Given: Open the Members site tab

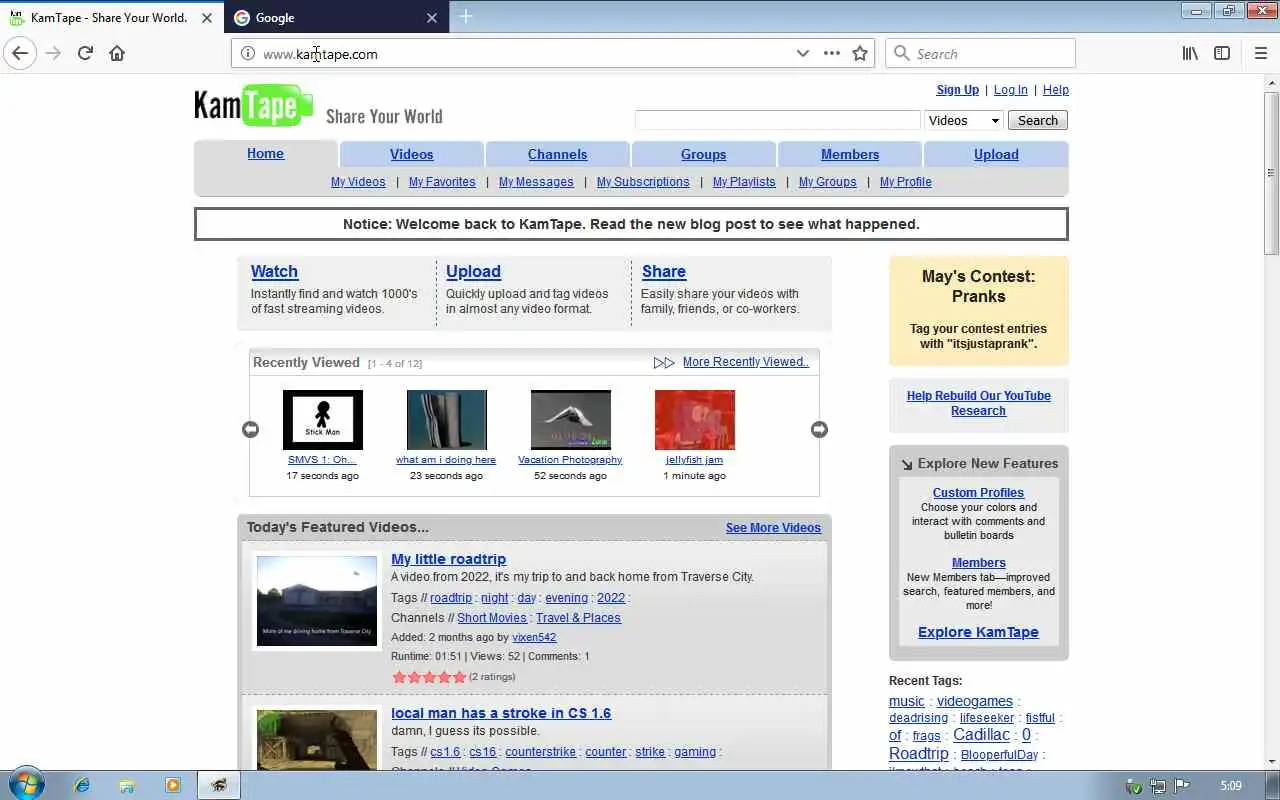Looking at the screenshot, I should pos(850,154).
